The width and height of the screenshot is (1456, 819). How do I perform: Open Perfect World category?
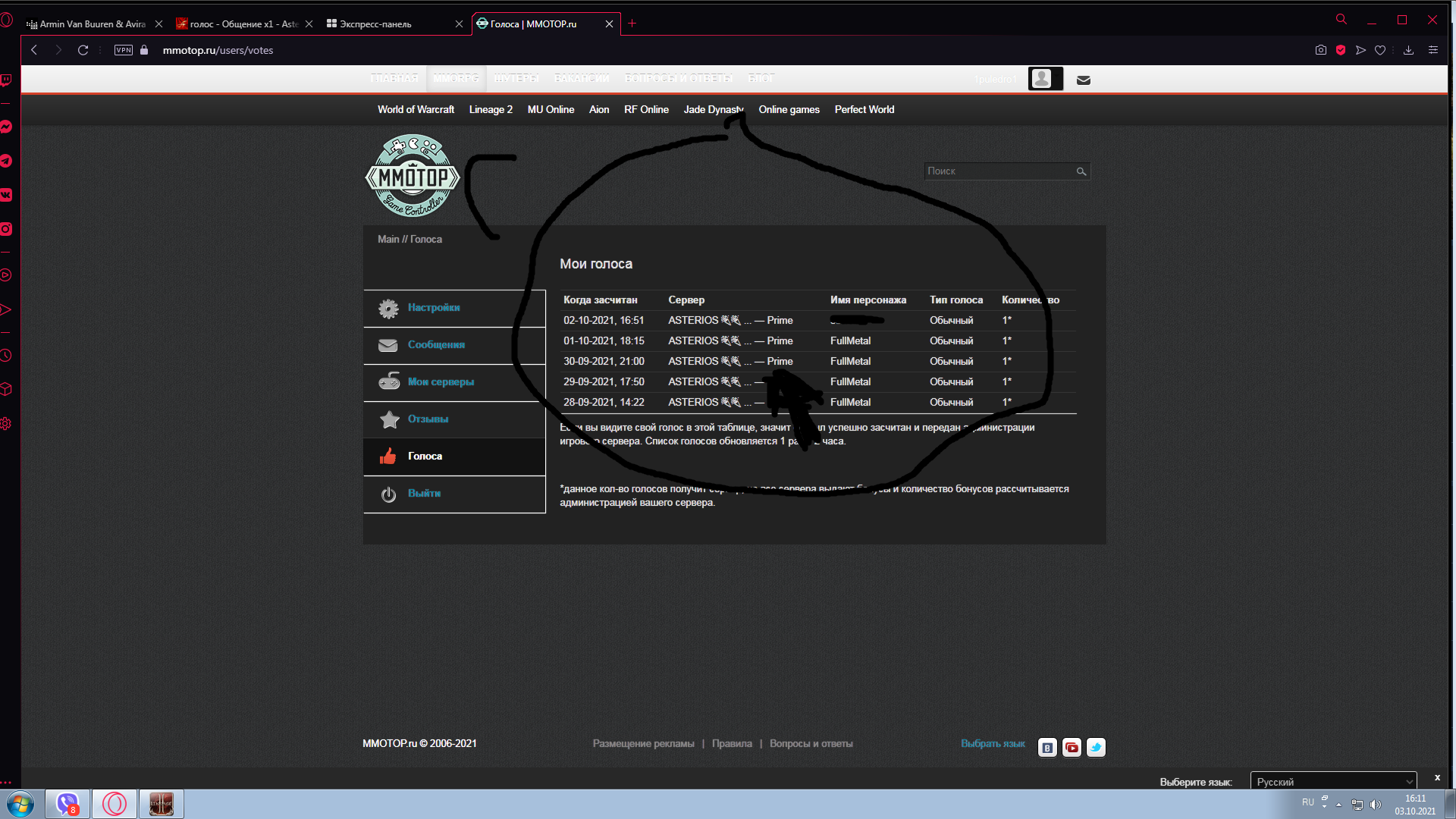864,109
